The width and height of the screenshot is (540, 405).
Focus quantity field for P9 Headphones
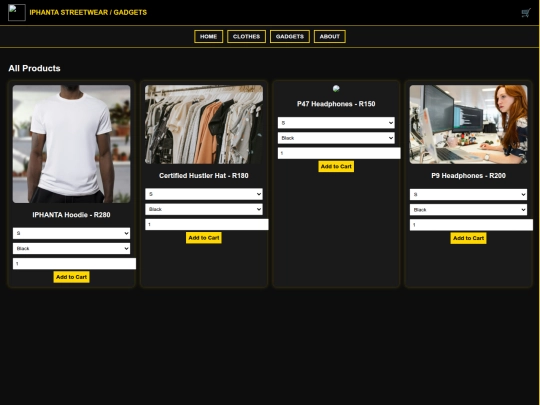(471, 225)
